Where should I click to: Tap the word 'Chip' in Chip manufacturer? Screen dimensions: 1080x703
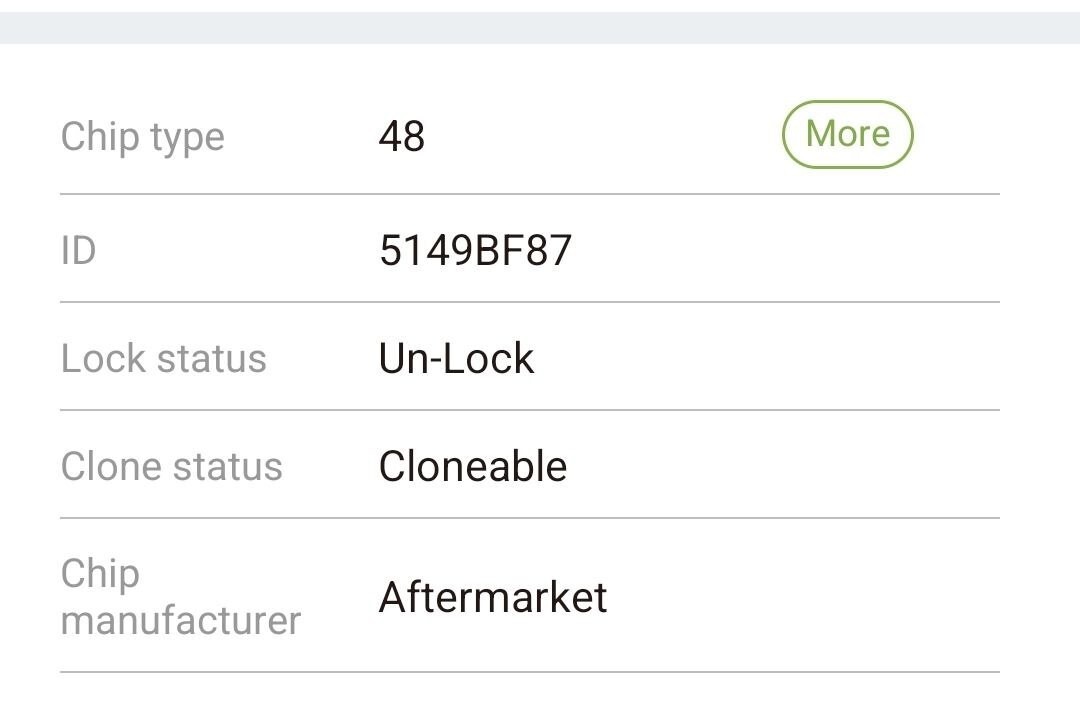coord(100,574)
